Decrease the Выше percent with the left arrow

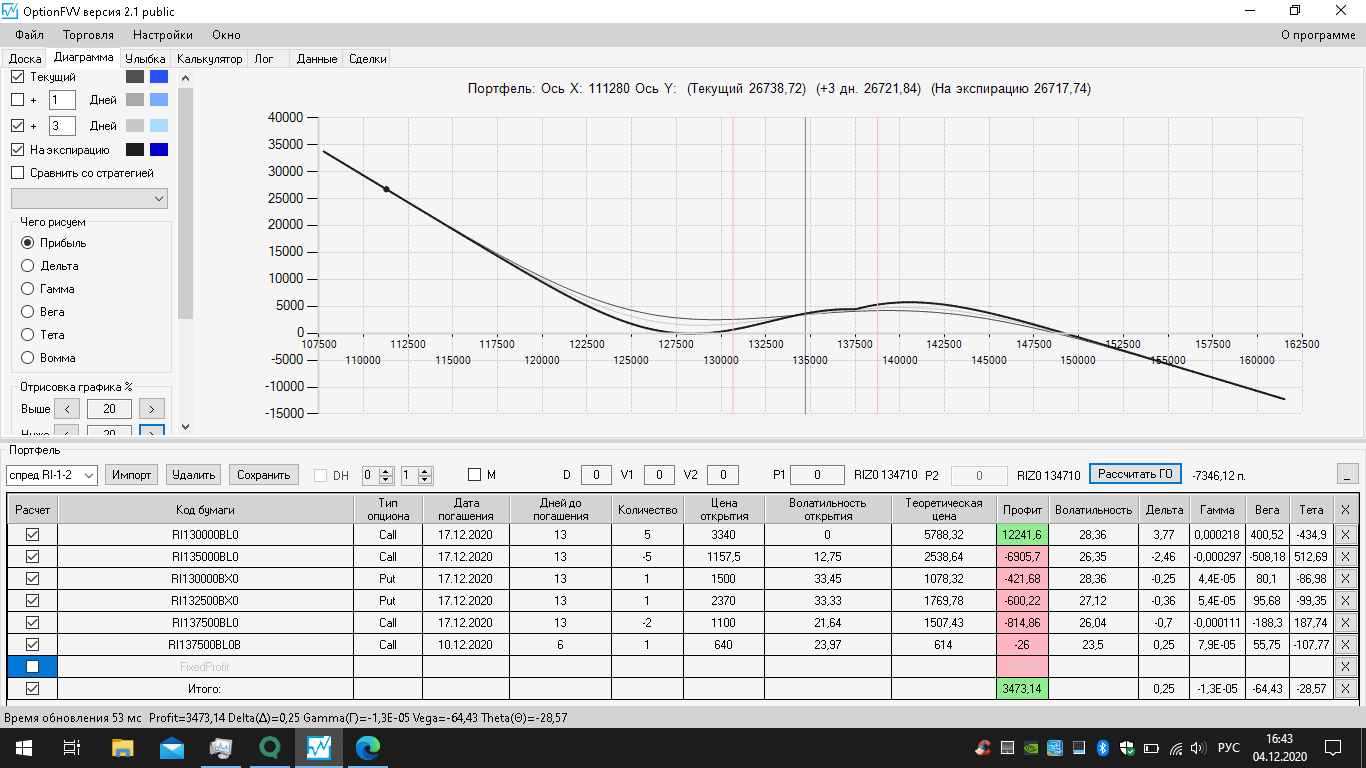coord(66,409)
